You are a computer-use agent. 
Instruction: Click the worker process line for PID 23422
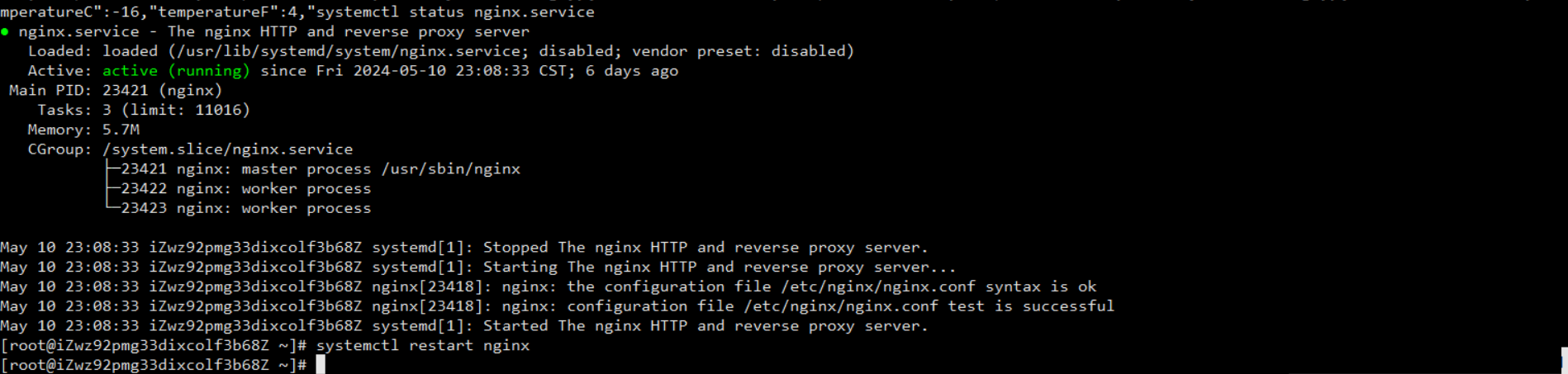(x=246, y=189)
